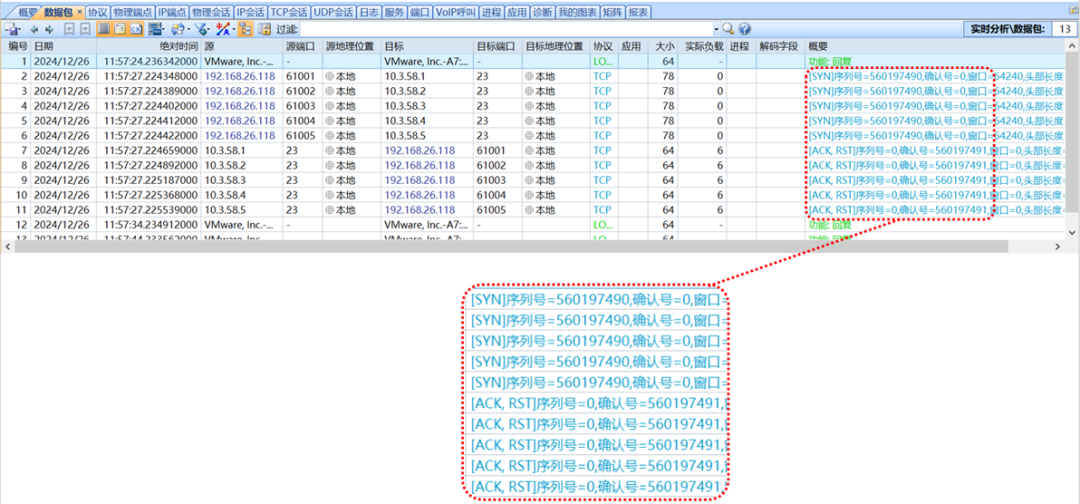Go to previous packet with the left arrow icon

point(34,29)
